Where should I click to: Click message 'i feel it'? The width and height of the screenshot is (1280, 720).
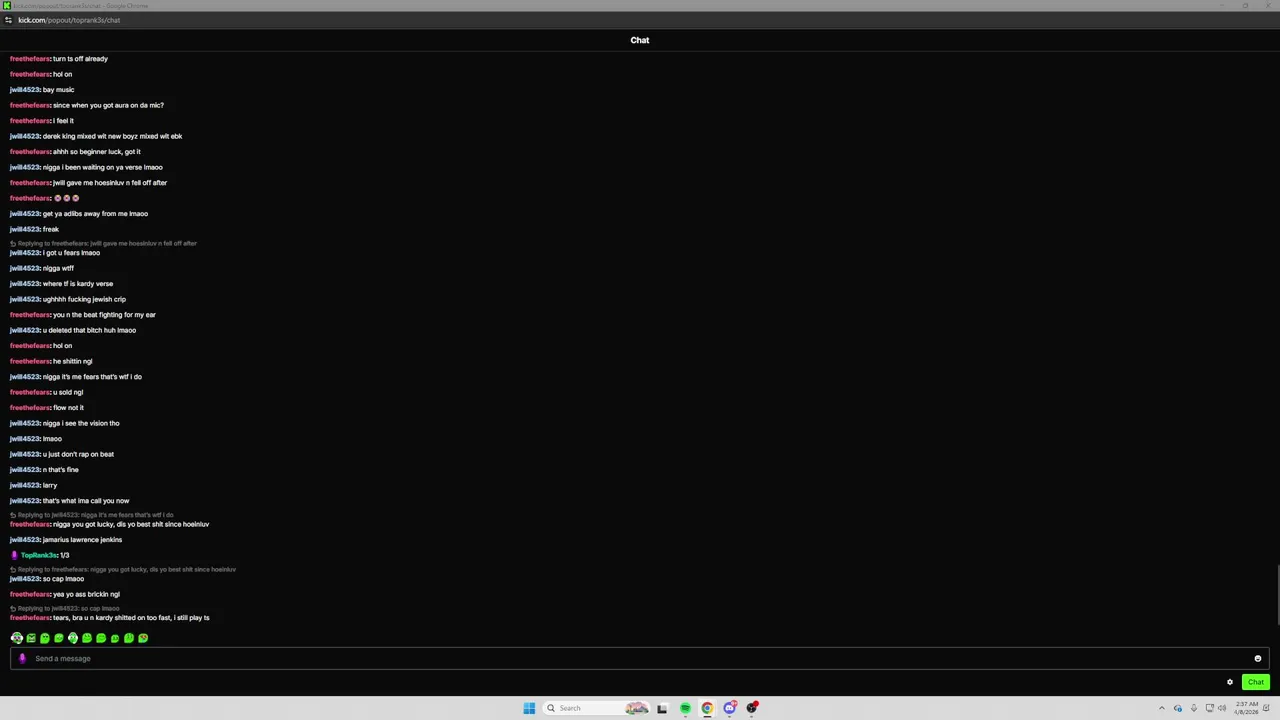[x=63, y=121]
